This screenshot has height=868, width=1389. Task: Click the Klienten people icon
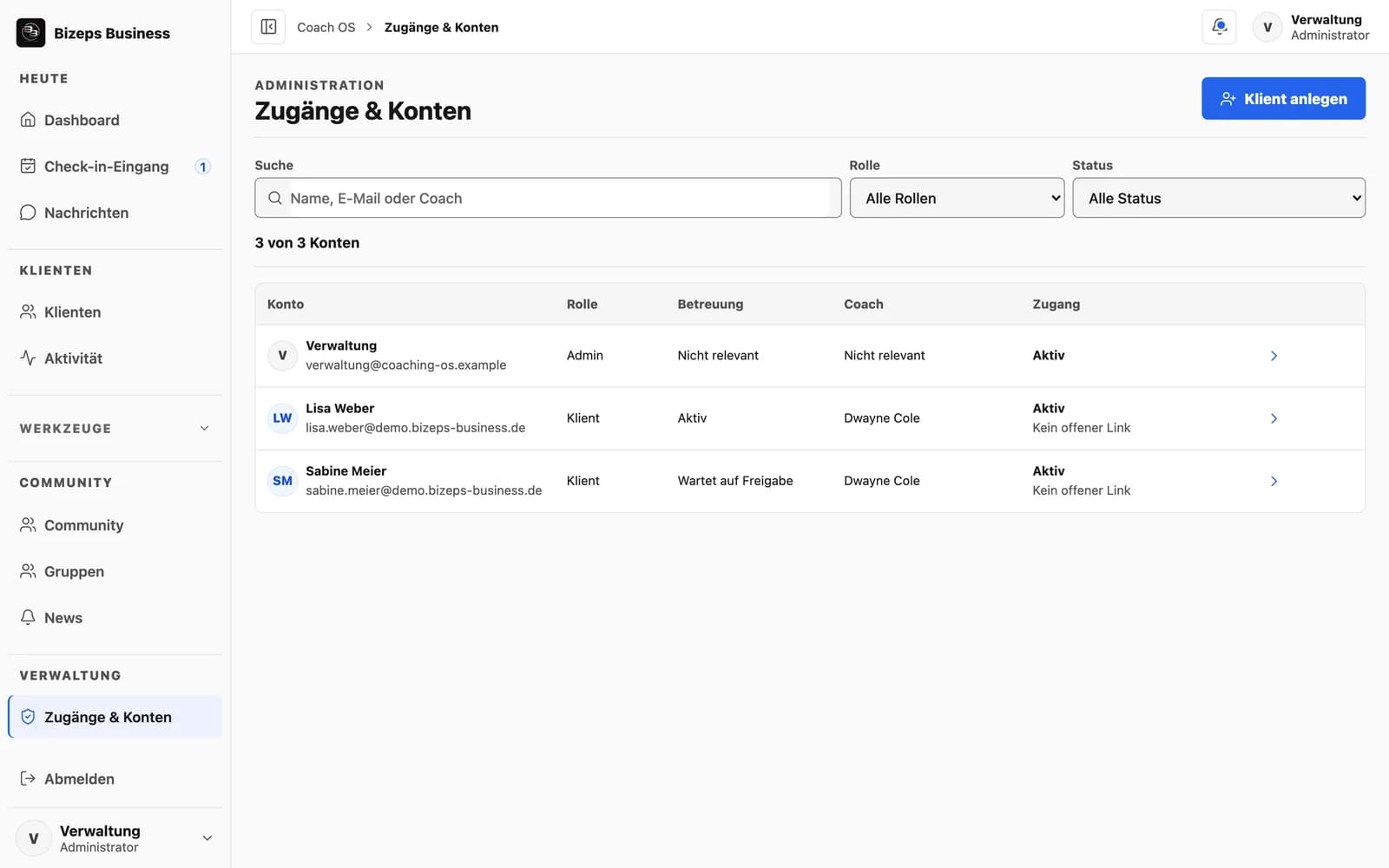[x=28, y=312]
